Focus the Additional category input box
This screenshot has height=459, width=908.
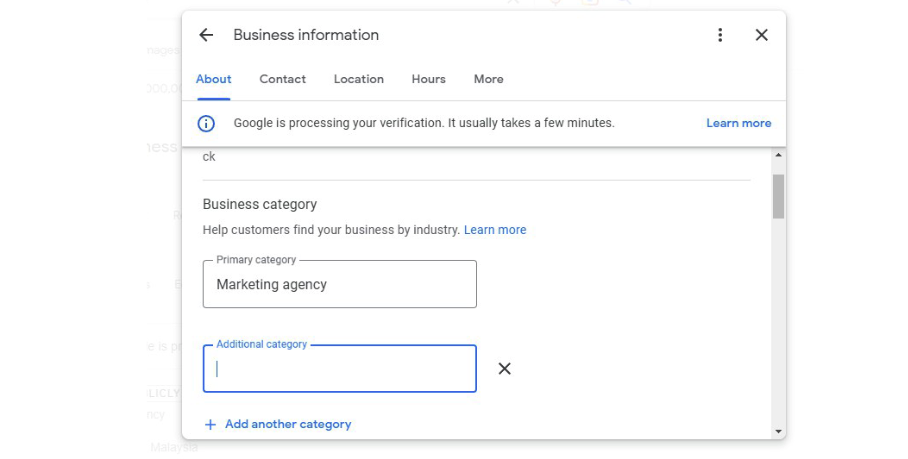click(x=340, y=369)
